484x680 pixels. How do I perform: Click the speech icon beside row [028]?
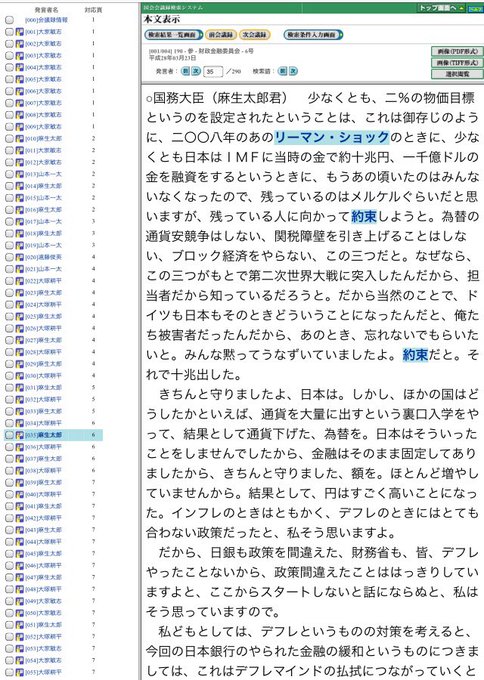coord(20,352)
